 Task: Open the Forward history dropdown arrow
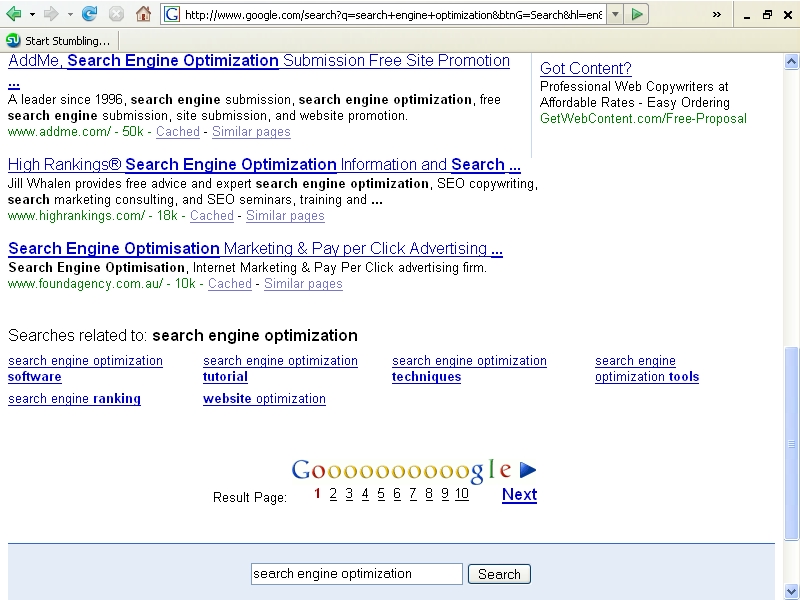coord(70,14)
